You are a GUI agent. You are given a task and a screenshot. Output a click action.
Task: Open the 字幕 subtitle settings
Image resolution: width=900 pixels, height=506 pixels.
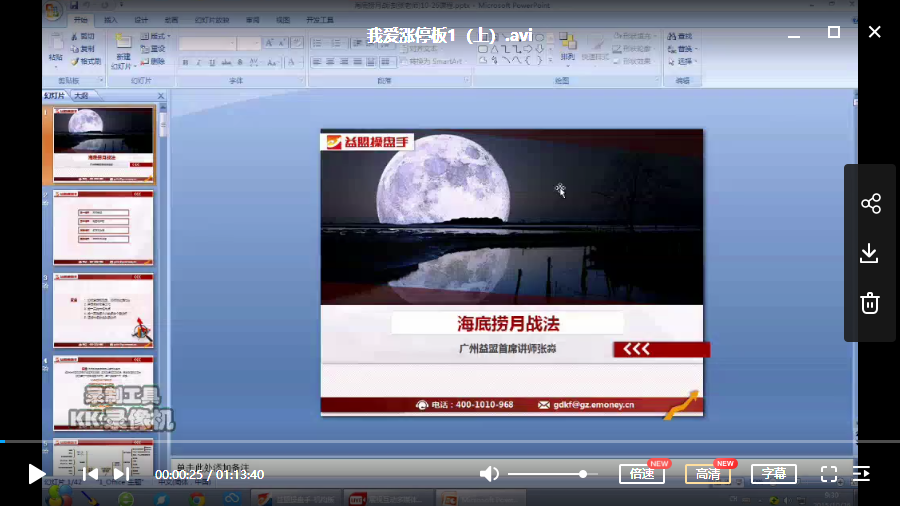(x=774, y=474)
